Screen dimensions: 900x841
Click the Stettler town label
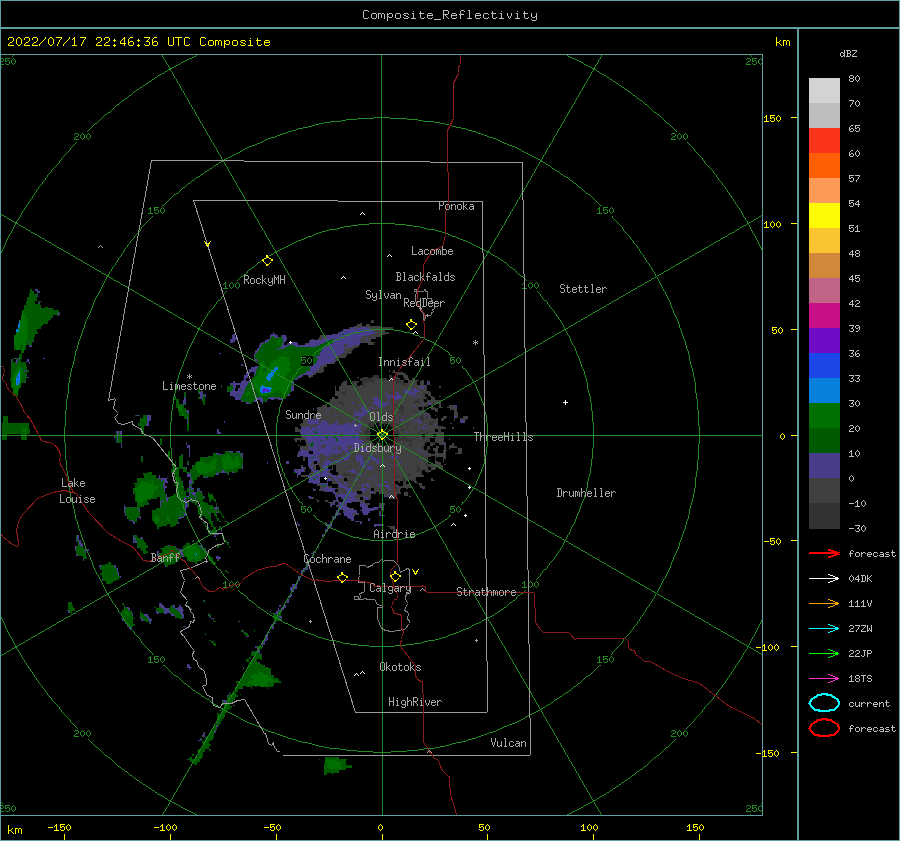point(583,289)
